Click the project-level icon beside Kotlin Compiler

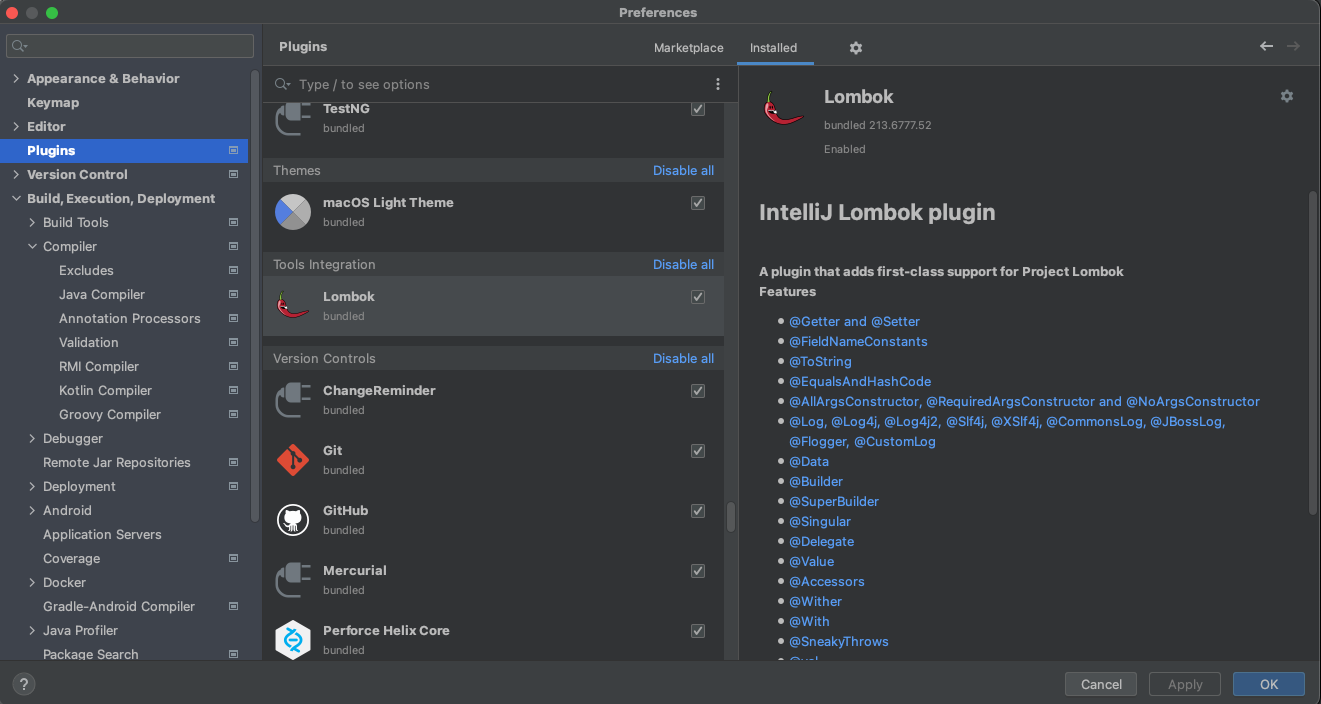[x=233, y=390]
